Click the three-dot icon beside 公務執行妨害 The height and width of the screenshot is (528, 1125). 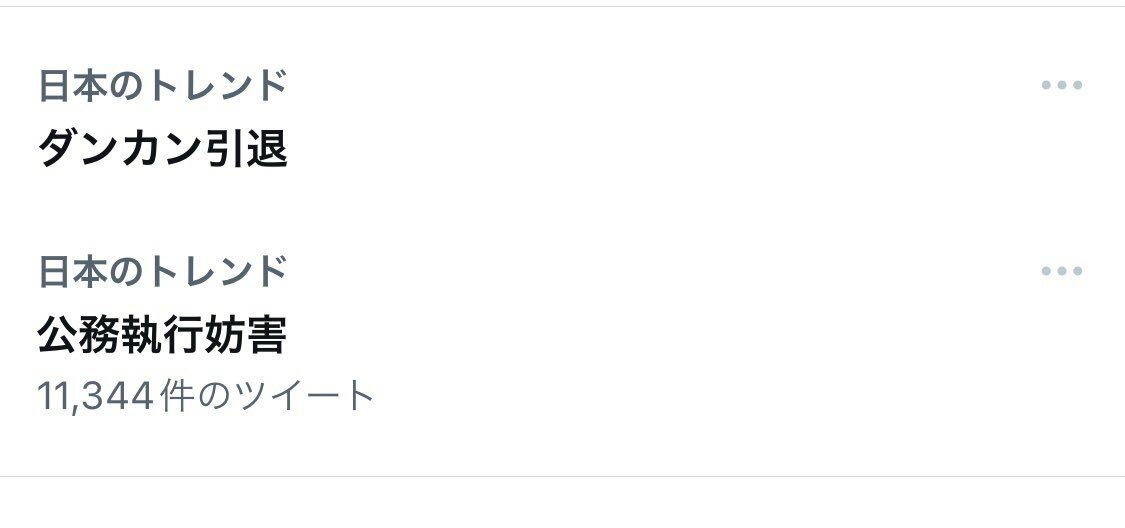coord(1061,271)
